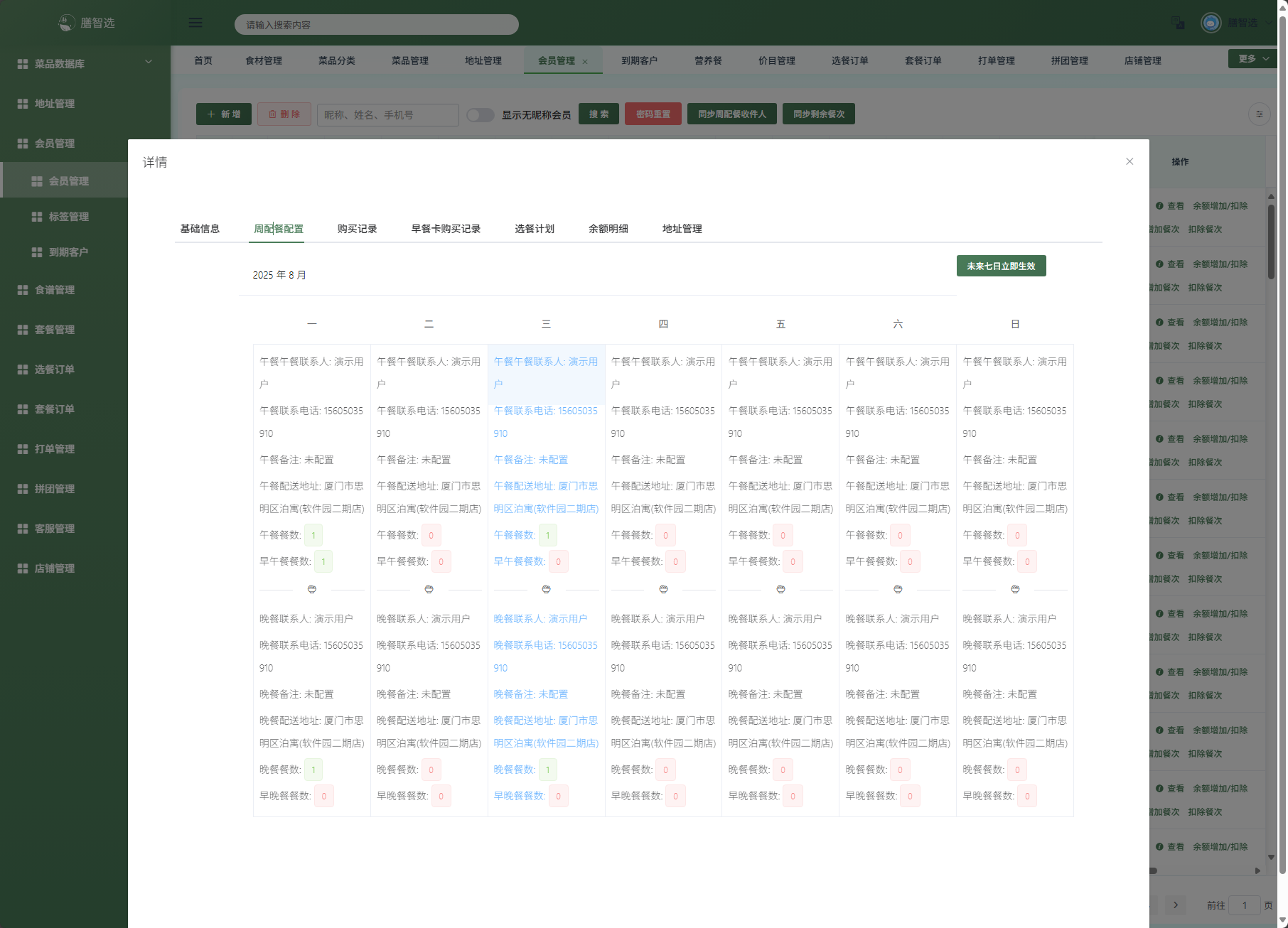
Task: Close the 会员管理 tab with its x icon
Action: point(585,62)
